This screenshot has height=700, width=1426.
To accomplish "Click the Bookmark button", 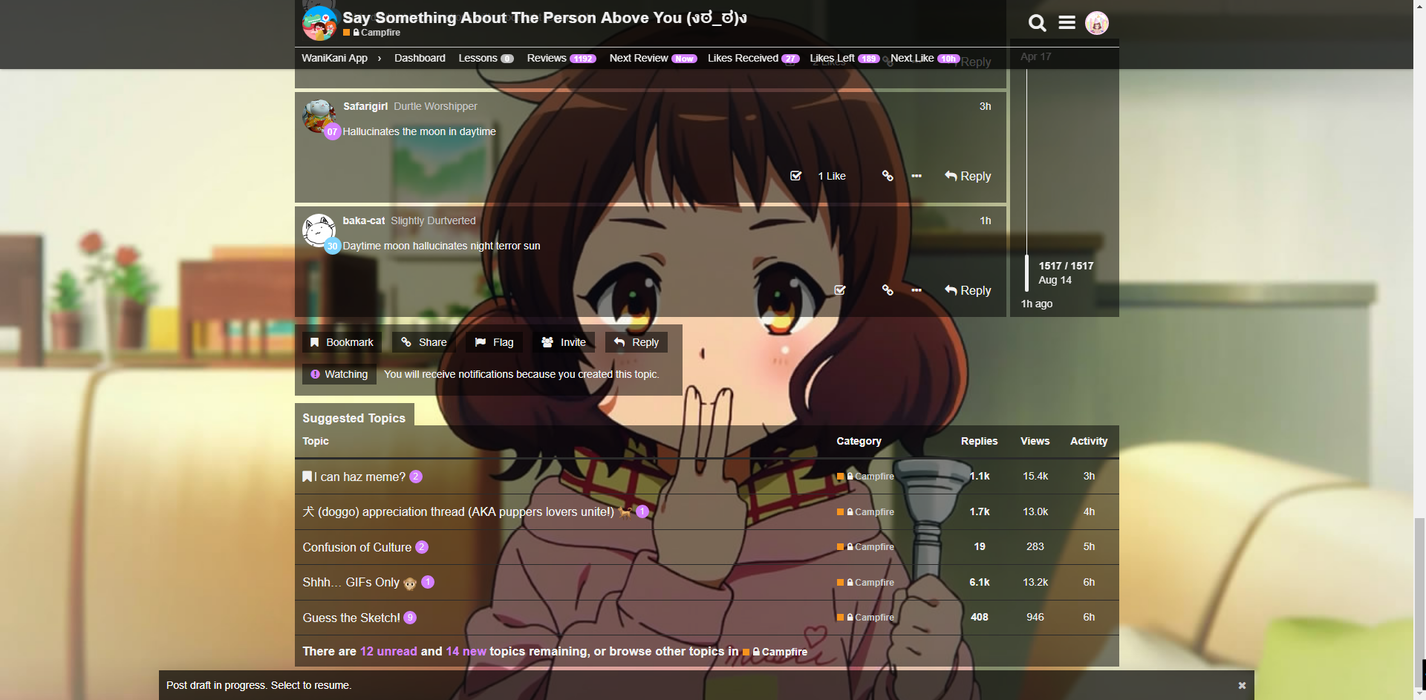I will click(x=342, y=342).
